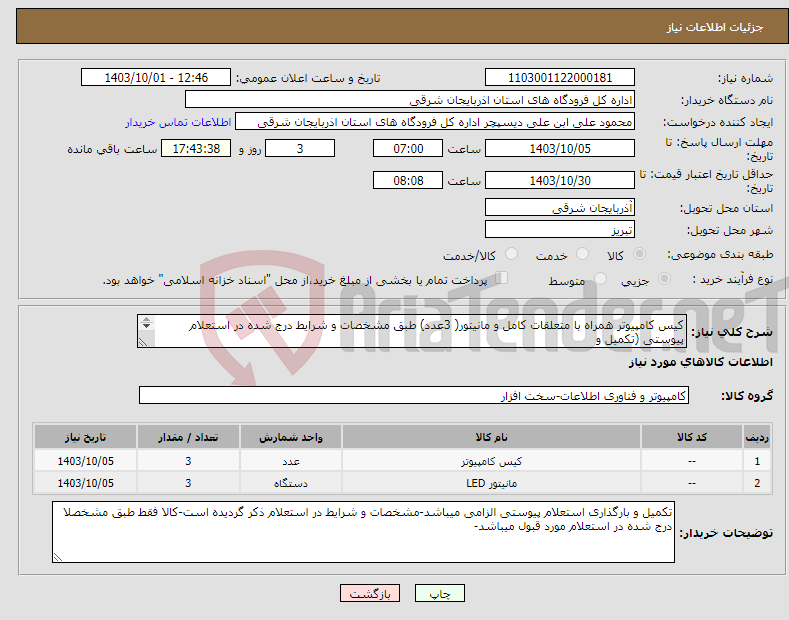Click the description box resize grip
789x620 pixels.
(x=143, y=342)
